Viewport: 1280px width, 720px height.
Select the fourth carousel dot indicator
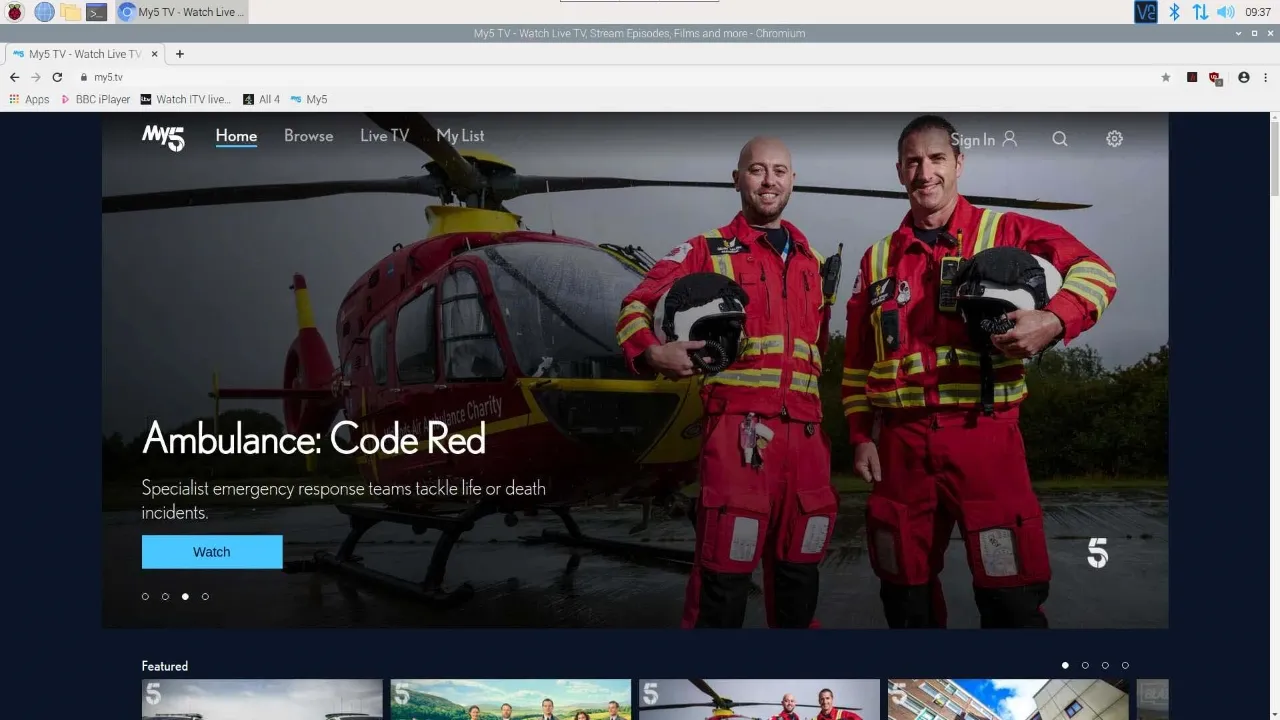205,596
